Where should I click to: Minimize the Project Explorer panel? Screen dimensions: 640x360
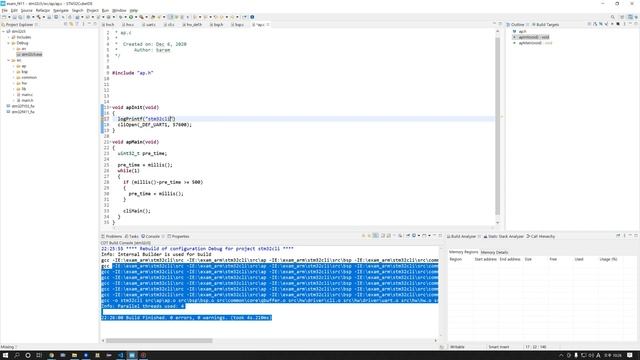89,24
